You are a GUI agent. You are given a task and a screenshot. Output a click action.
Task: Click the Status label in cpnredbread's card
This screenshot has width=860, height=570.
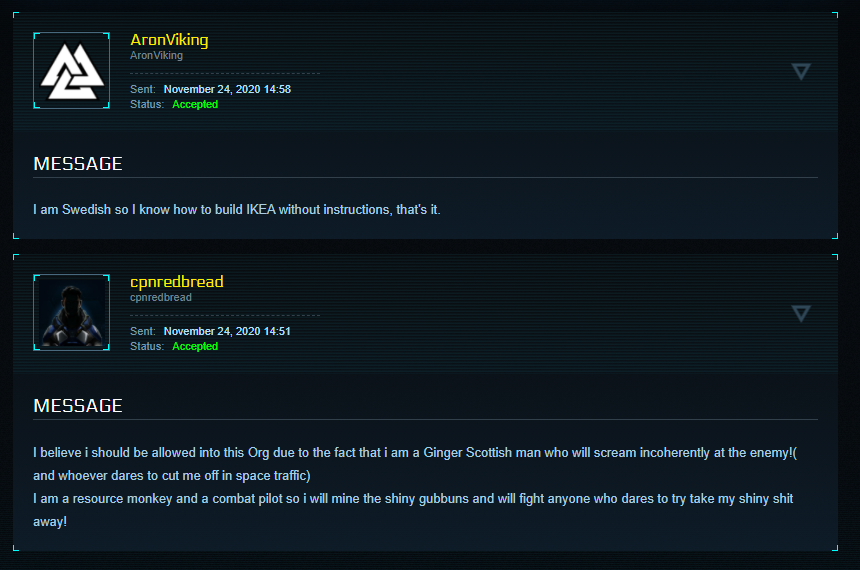click(x=146, y=346)
